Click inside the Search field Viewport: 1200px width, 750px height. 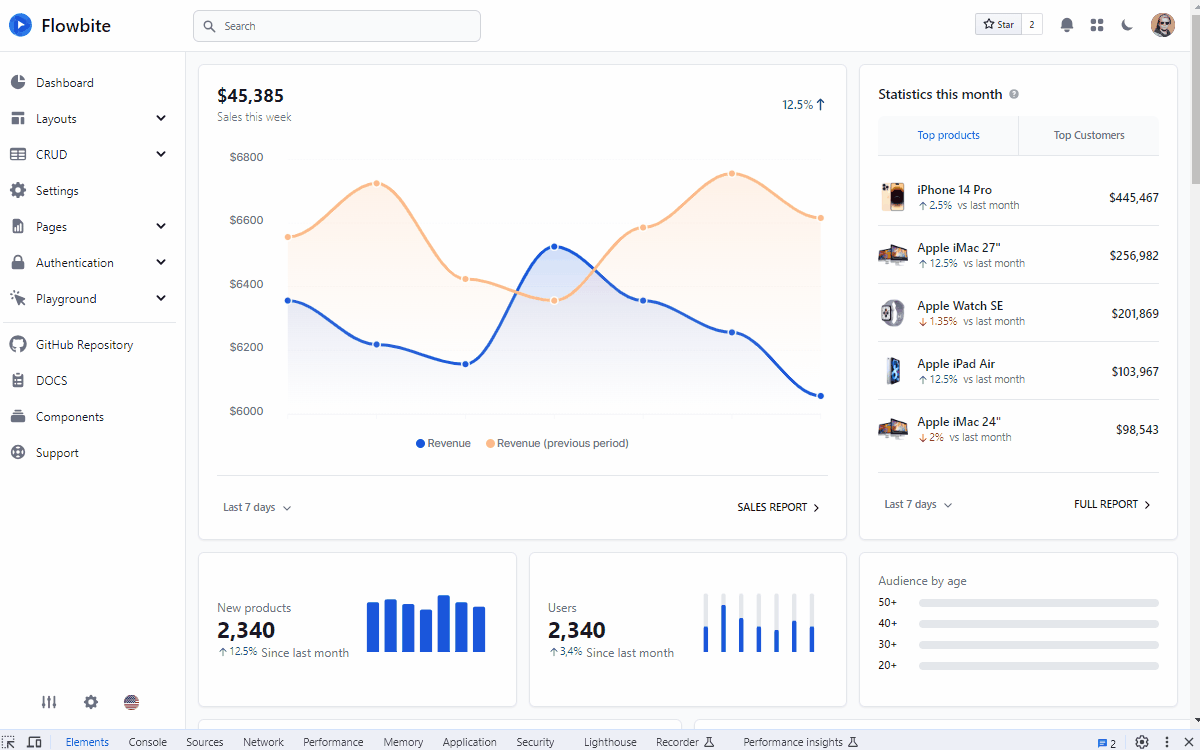336,25
